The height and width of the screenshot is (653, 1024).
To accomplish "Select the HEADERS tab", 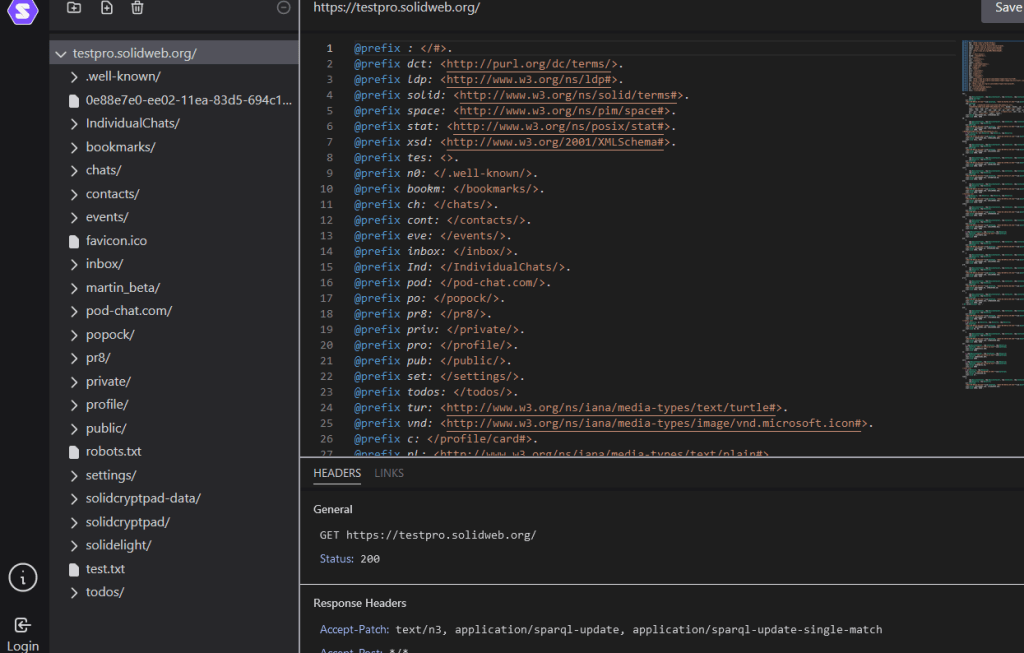I will (x=337, y=473).
